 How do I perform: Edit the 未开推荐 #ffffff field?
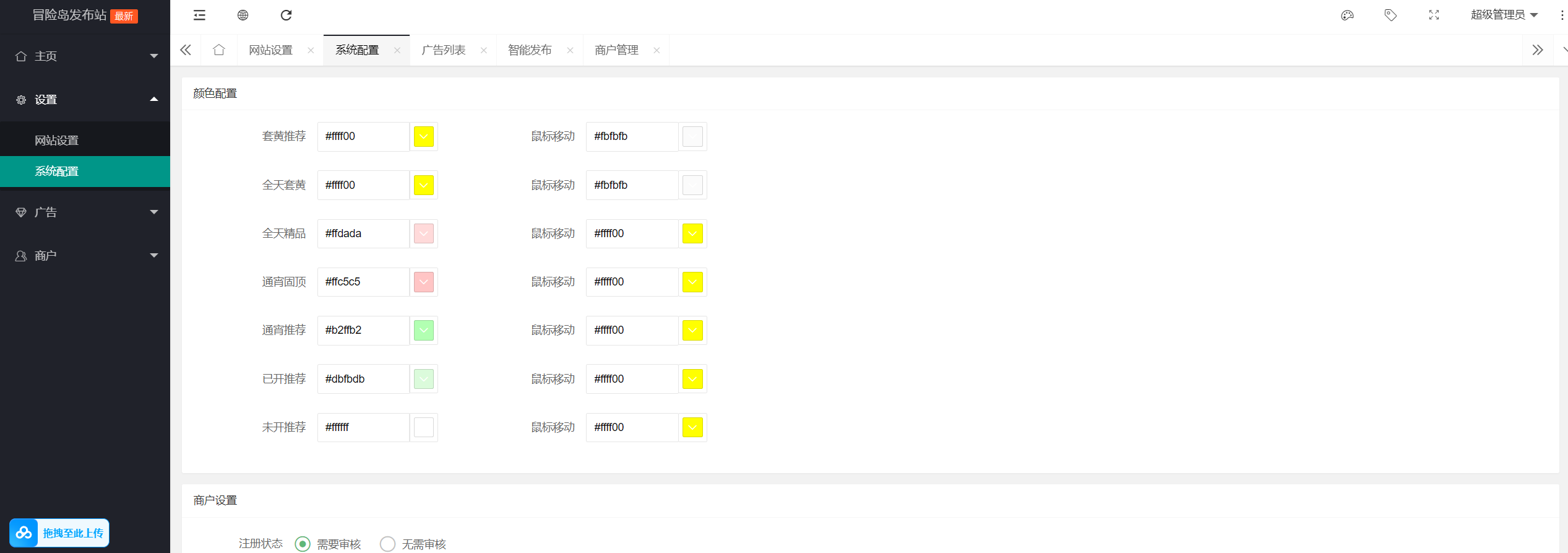tap(363, 427)
